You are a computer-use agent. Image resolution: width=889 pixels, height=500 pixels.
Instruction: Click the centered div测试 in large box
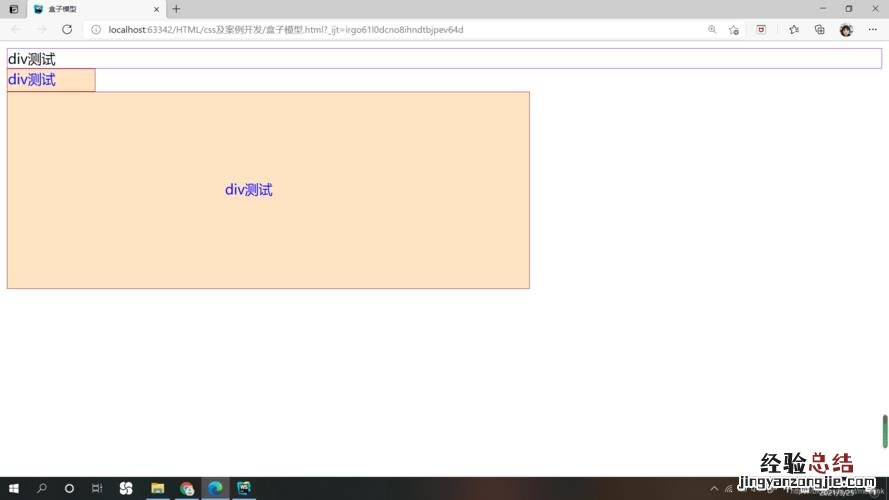248,189
